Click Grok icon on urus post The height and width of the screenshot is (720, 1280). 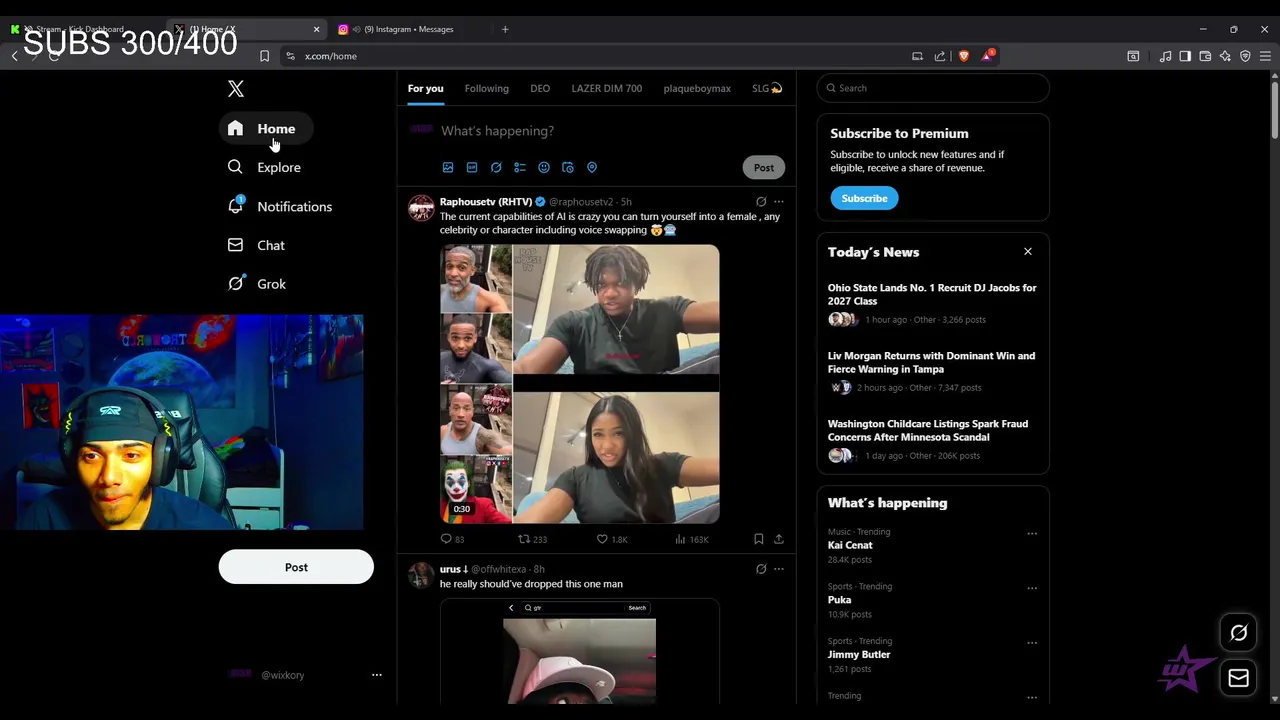click(x=761, y=569)
